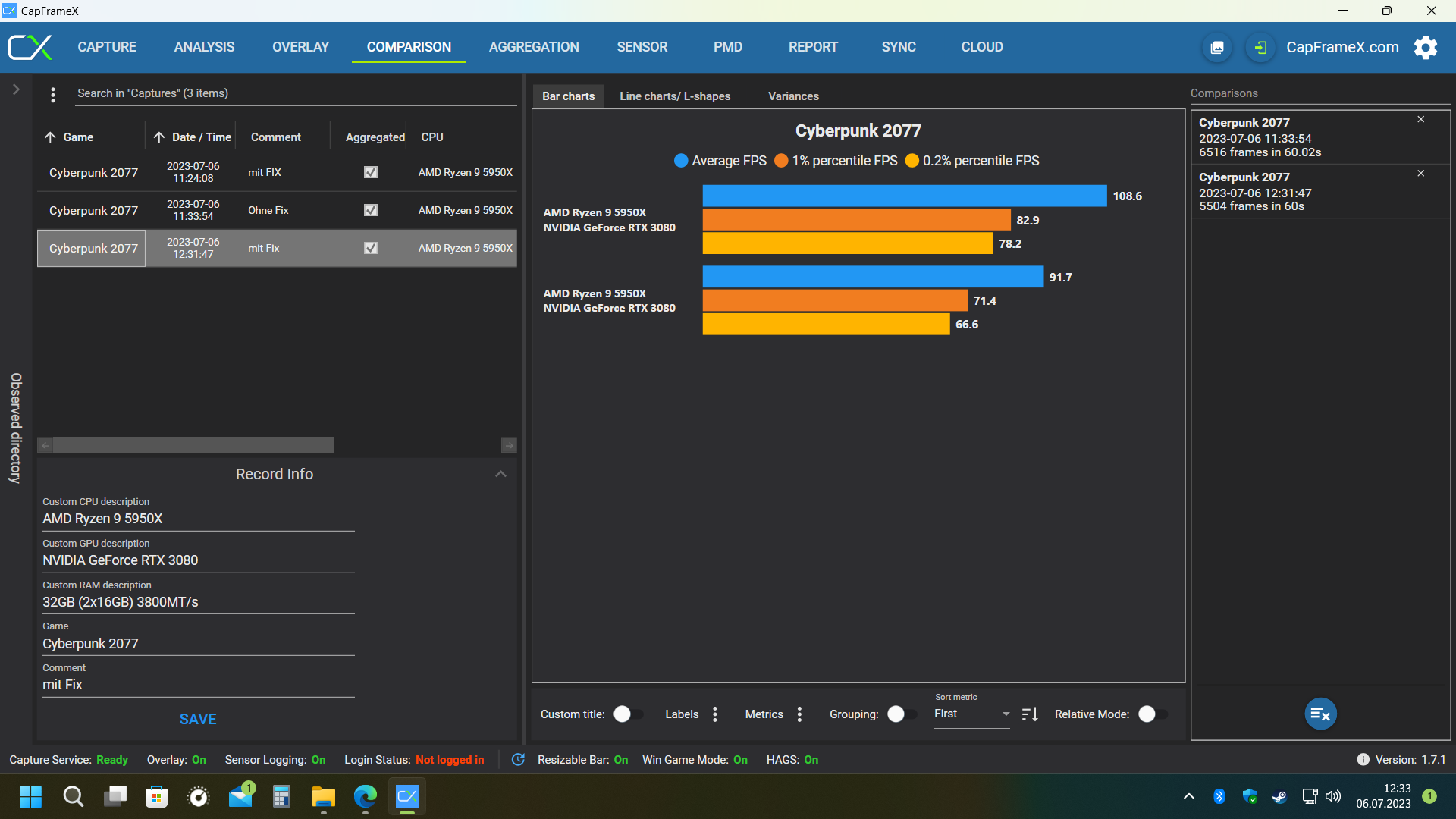Open the screenshot folder icon in header

click(1217, 47)
